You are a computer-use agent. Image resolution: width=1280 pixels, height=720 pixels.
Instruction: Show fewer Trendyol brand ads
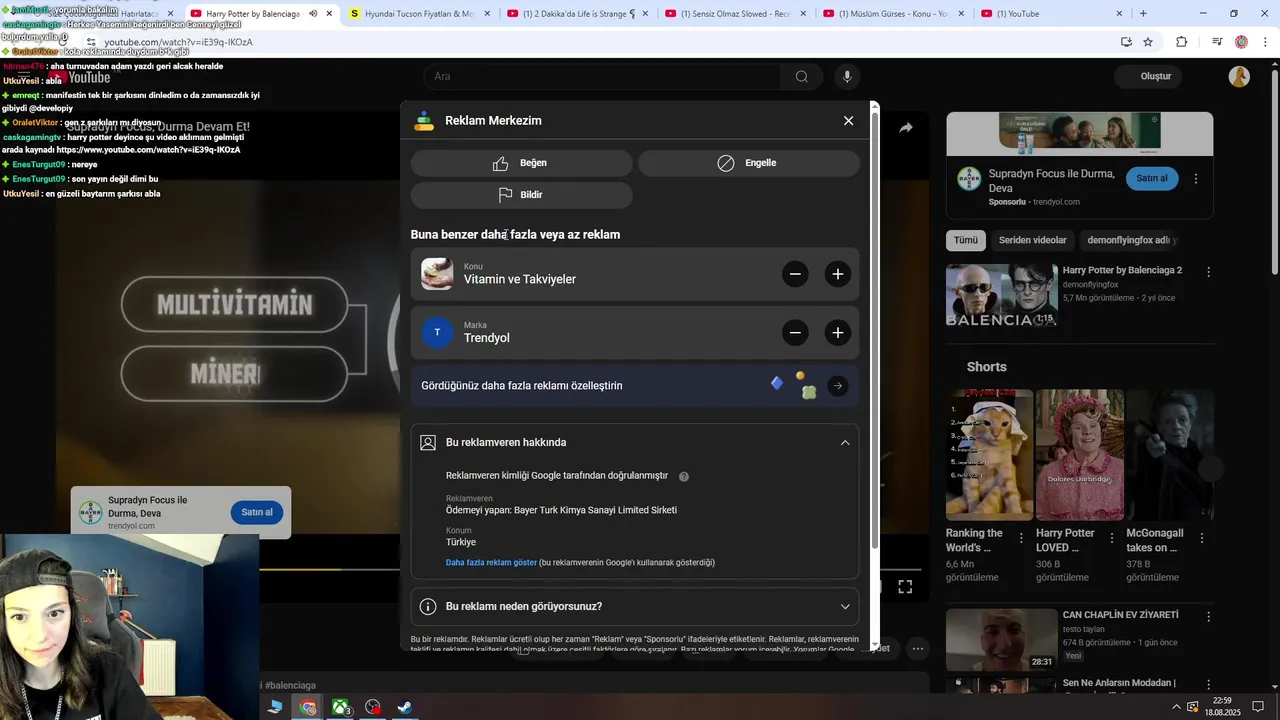click(x=795, y=333)
